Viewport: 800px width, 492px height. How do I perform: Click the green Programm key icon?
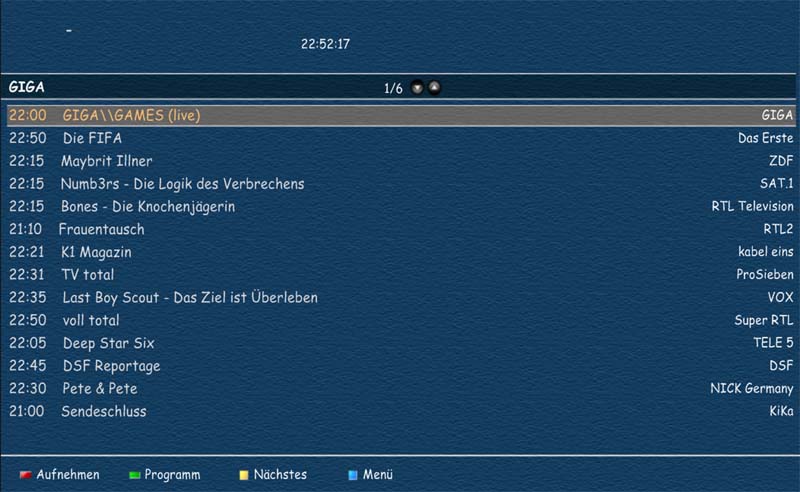point(135,475)
